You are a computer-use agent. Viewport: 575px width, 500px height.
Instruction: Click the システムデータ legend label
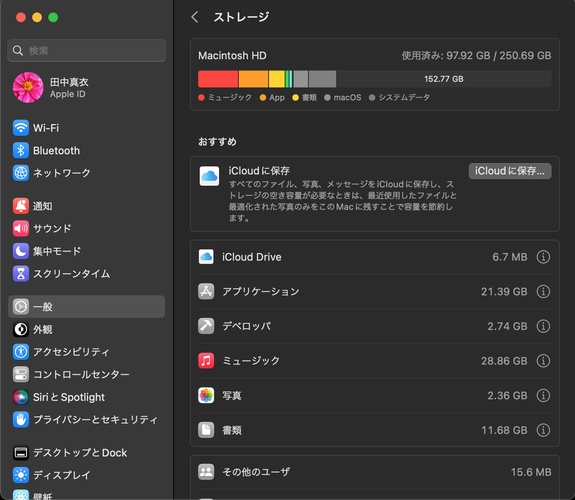pos(404,98)
